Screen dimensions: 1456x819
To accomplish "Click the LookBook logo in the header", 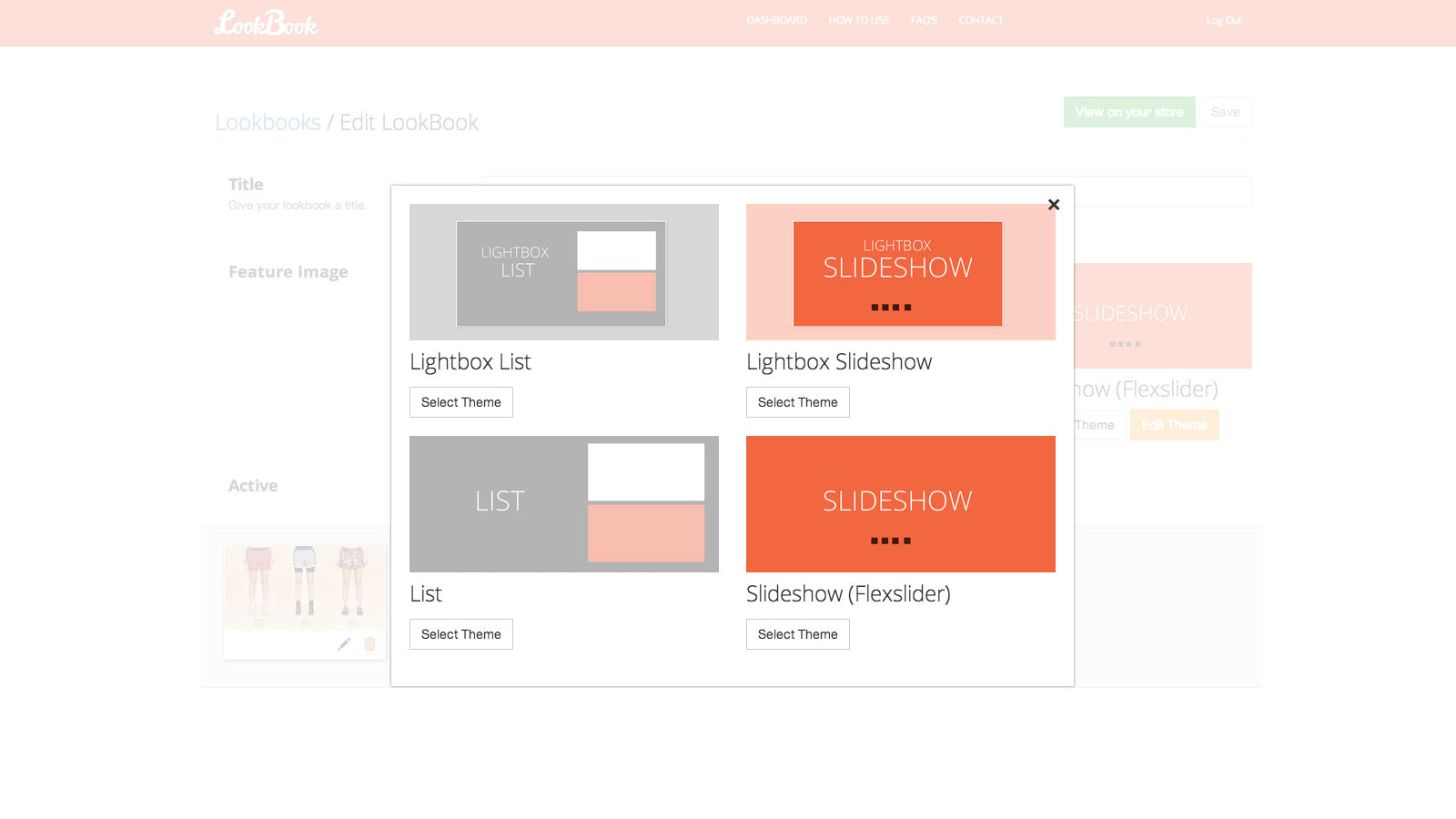I will (267, 23).
